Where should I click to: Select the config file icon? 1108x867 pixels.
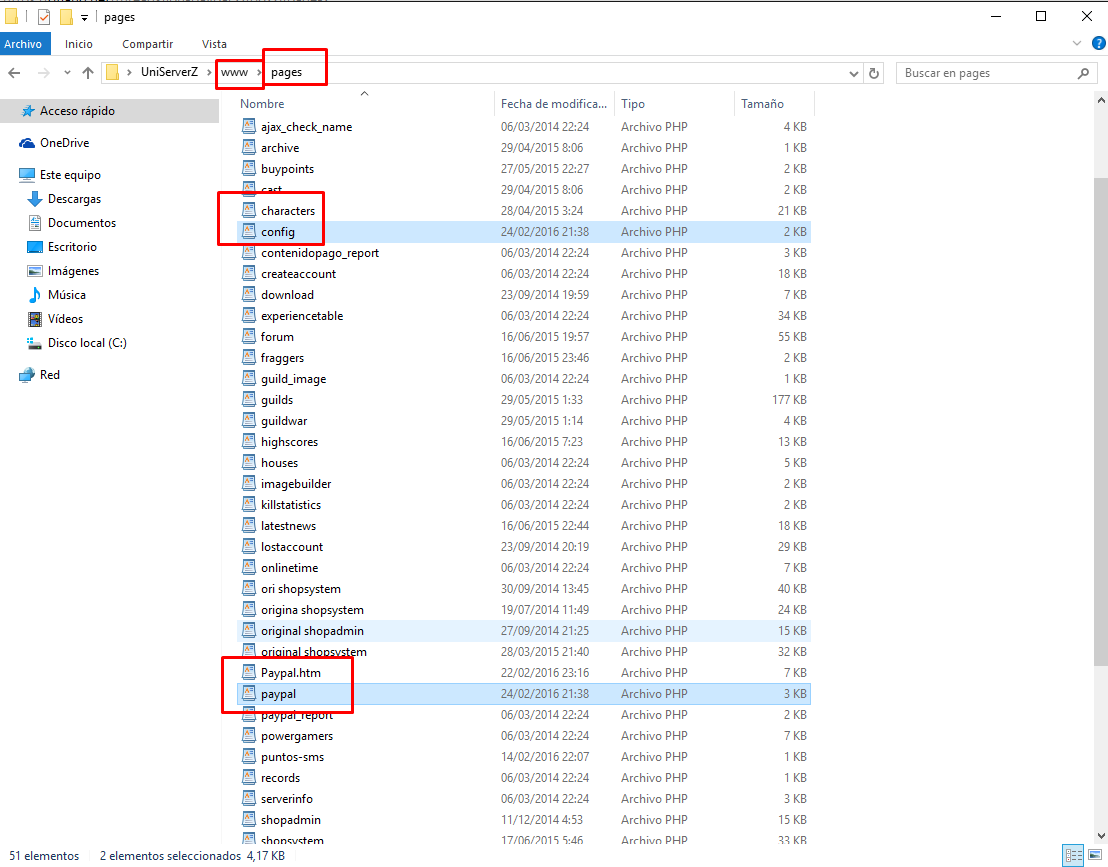tap(249, 232)
